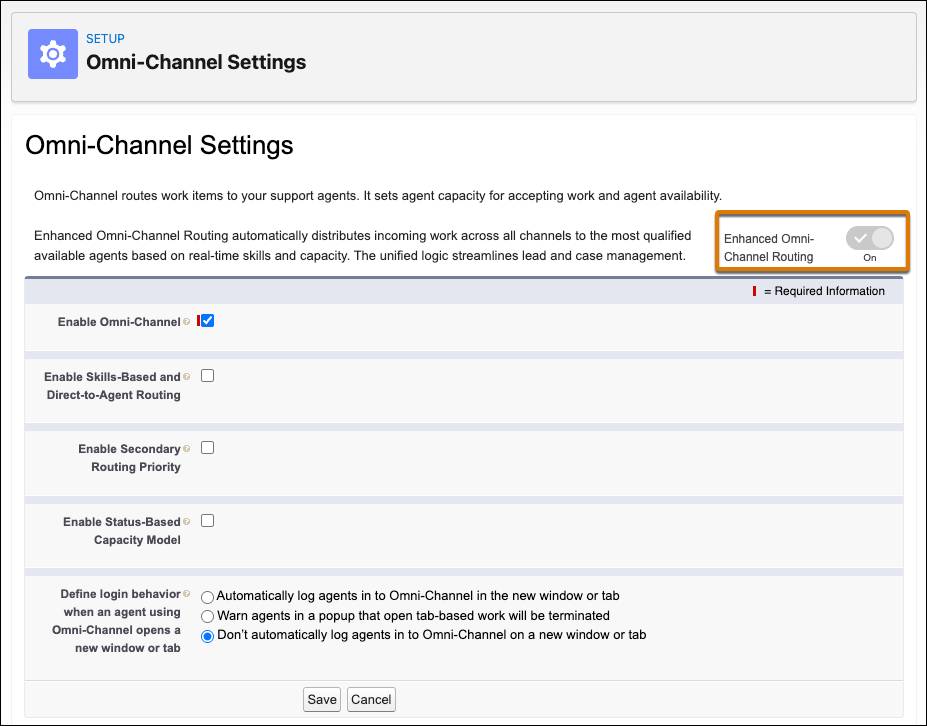
Task: Check Enable Secondary Routing Priority box
Action: 208,448
